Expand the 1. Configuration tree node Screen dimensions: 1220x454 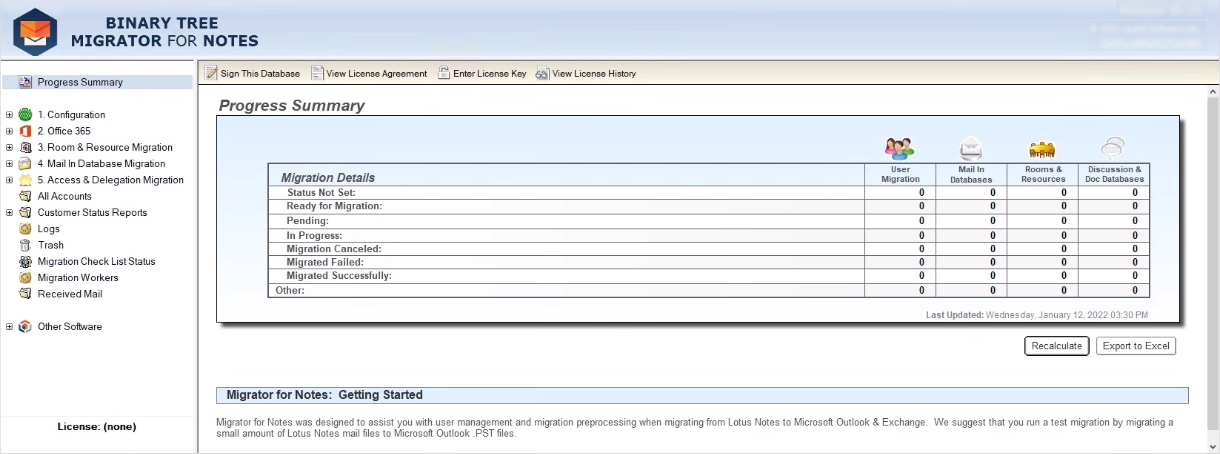point(9,115)
